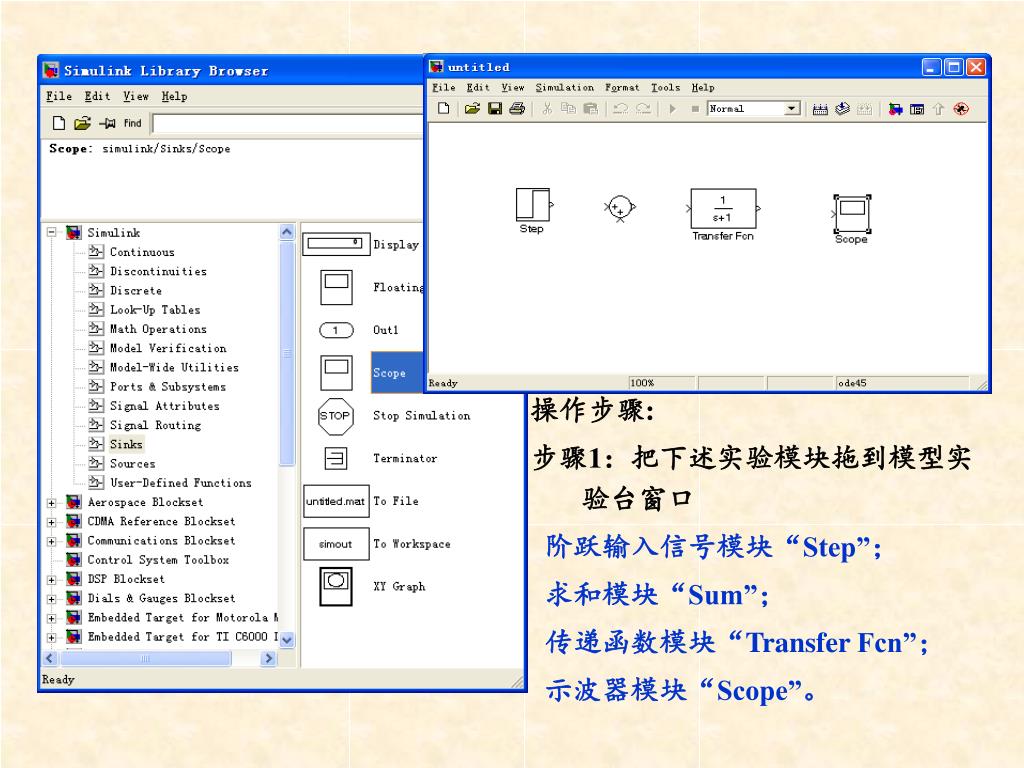Select User-Defined Functions in the tree

point(180,483)
